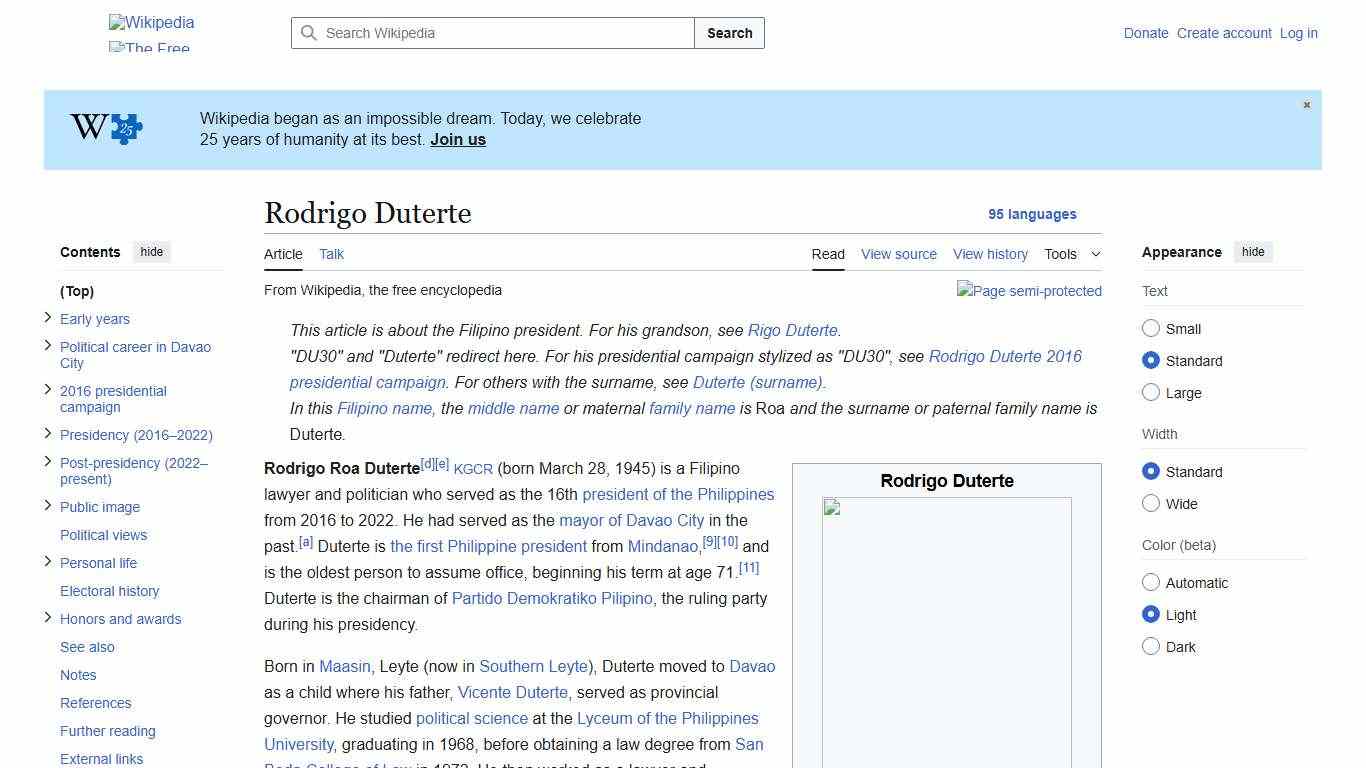The image size is (1366, 768).
Task: Click the Wikipedia 25th anniversary puzzle logo
Action: [103, 128]
